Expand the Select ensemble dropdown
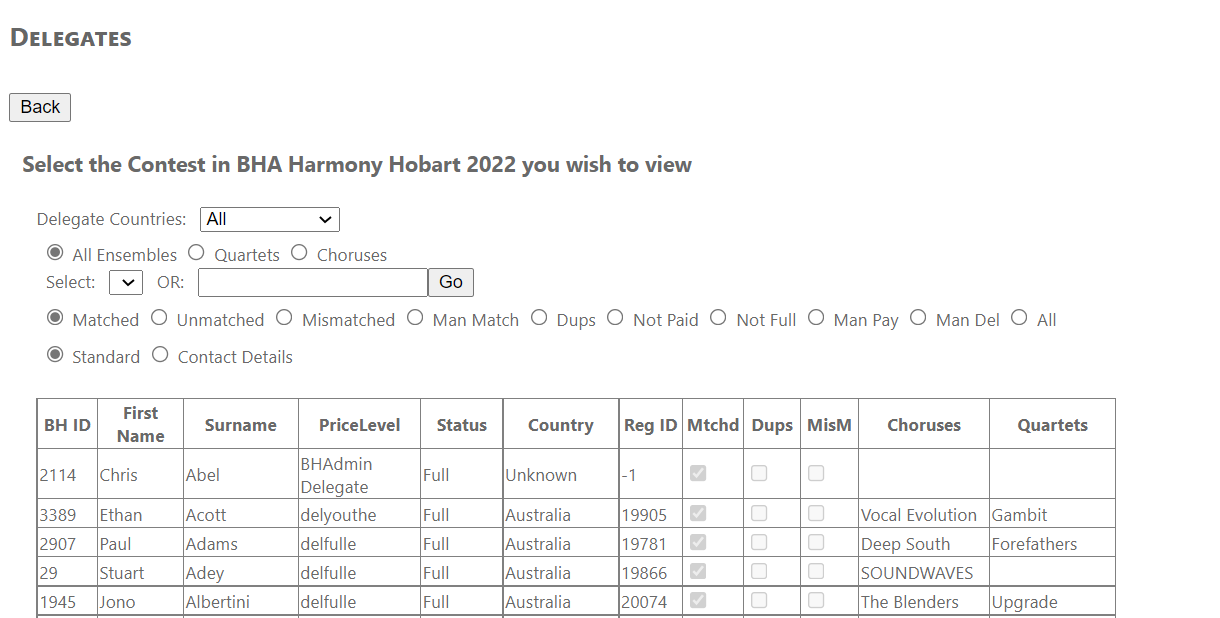This screenshot has width=1220, height=618. 126,282
